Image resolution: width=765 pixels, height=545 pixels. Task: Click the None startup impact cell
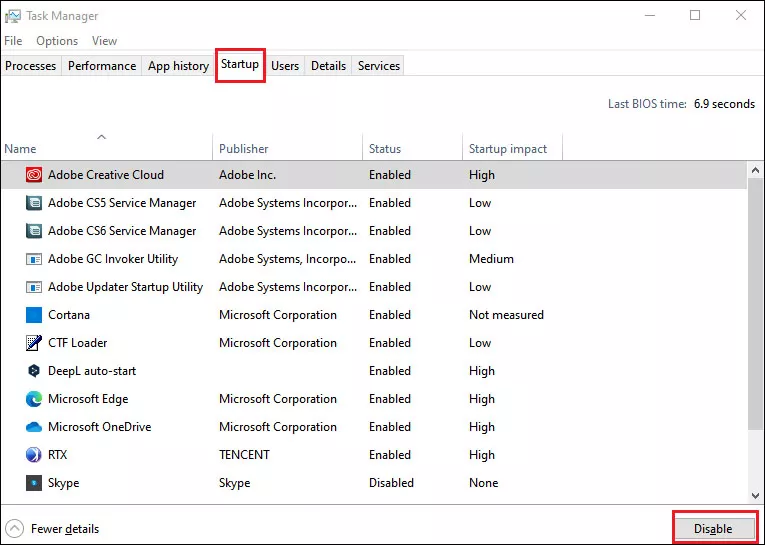483,483
